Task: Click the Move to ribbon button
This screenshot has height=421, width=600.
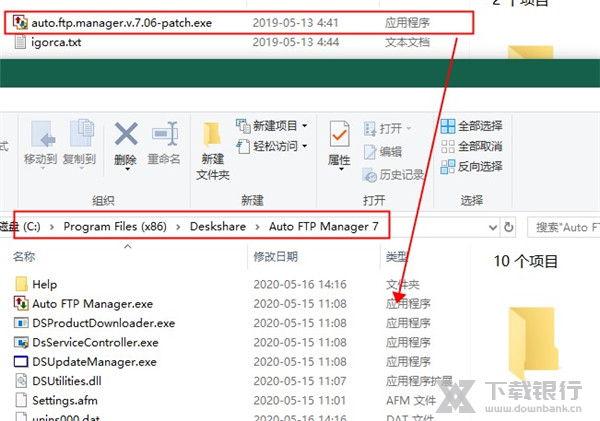Action: point(41,143)
